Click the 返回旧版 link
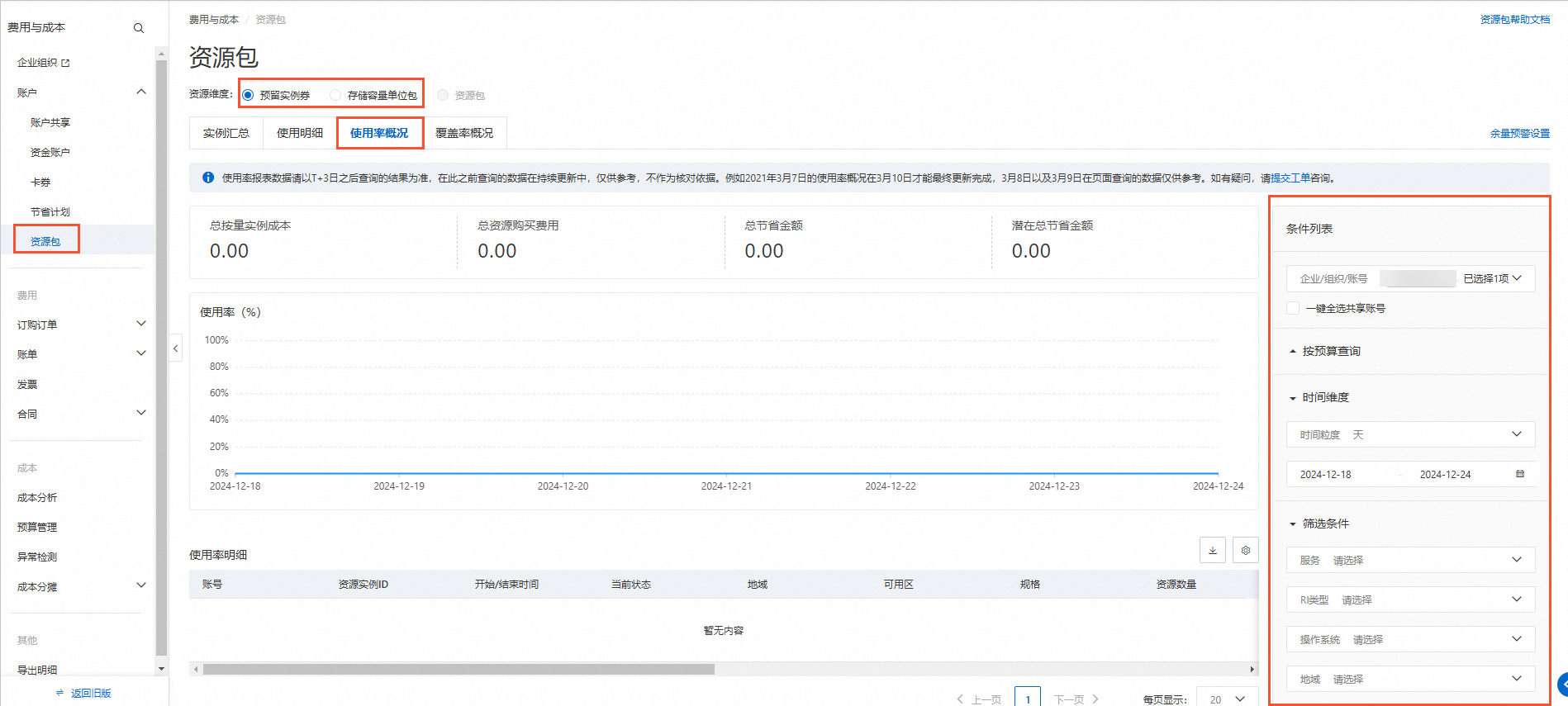Screen dimensions: 1568x706 [91, 693]
